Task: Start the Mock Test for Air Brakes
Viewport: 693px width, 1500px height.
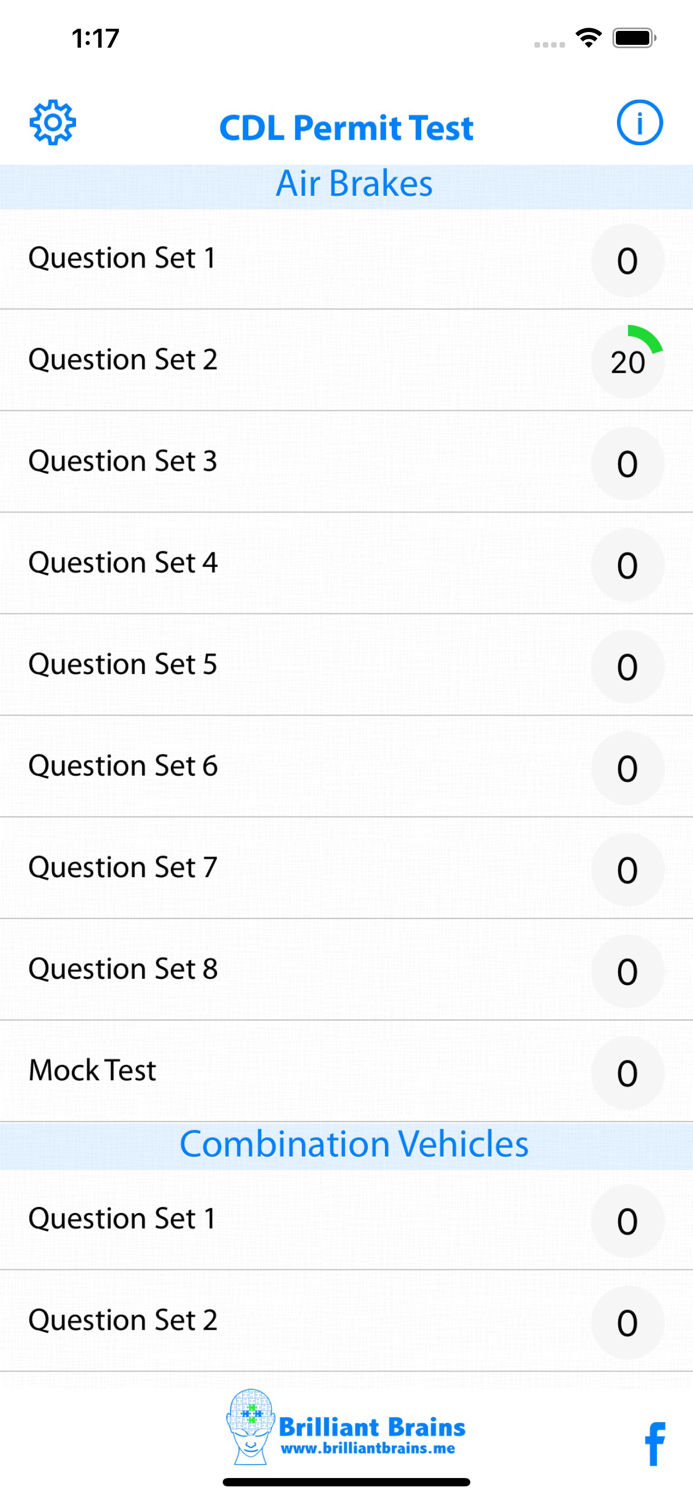Action: (x=92, y=1071)
